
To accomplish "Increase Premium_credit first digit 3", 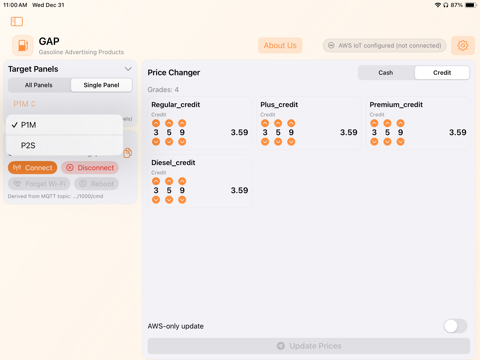I will point(374,123).
